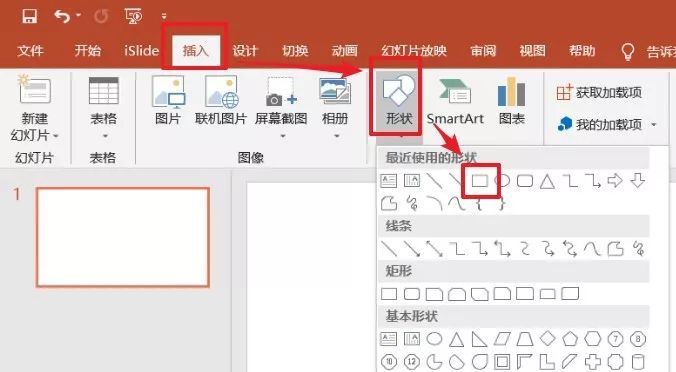Select straight line in 线条 section

pyautogui.click(x=389, y=249)
